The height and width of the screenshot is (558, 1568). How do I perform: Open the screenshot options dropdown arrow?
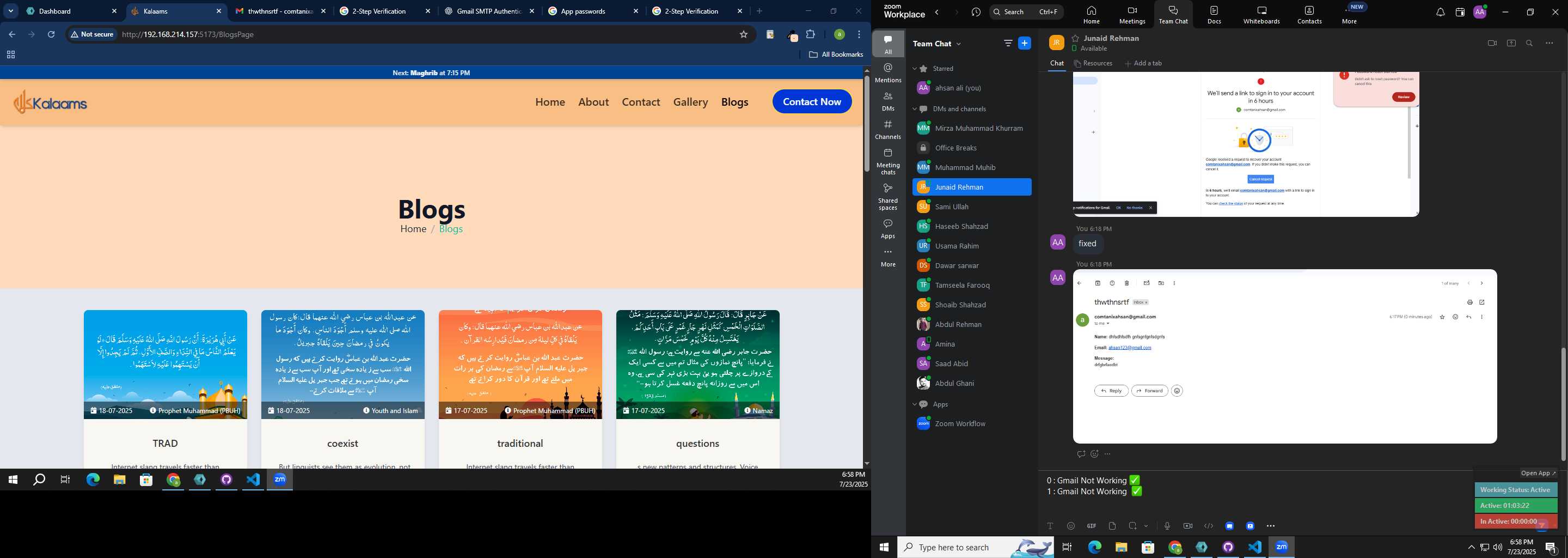point(1146,526)
